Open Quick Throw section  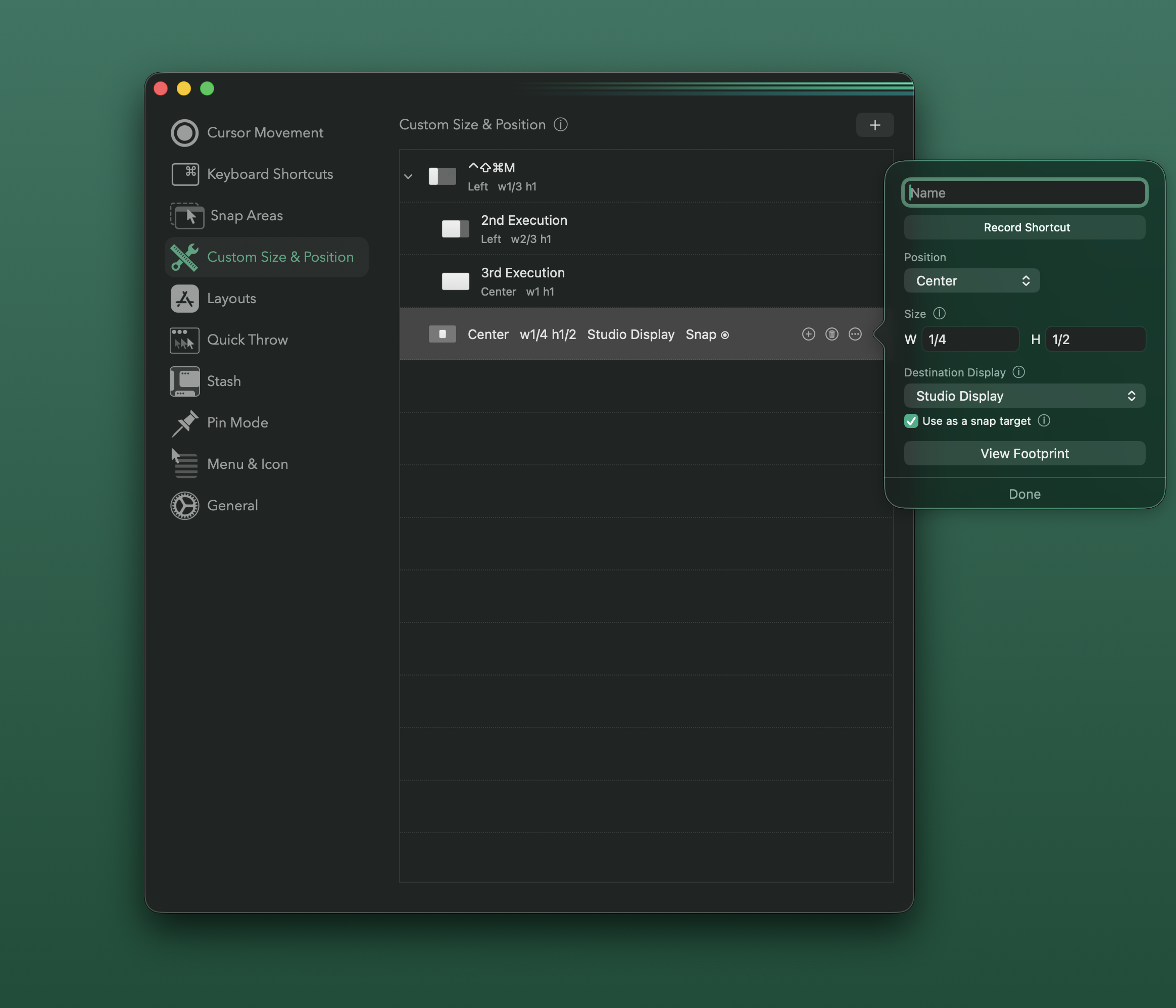pos(229,340)
